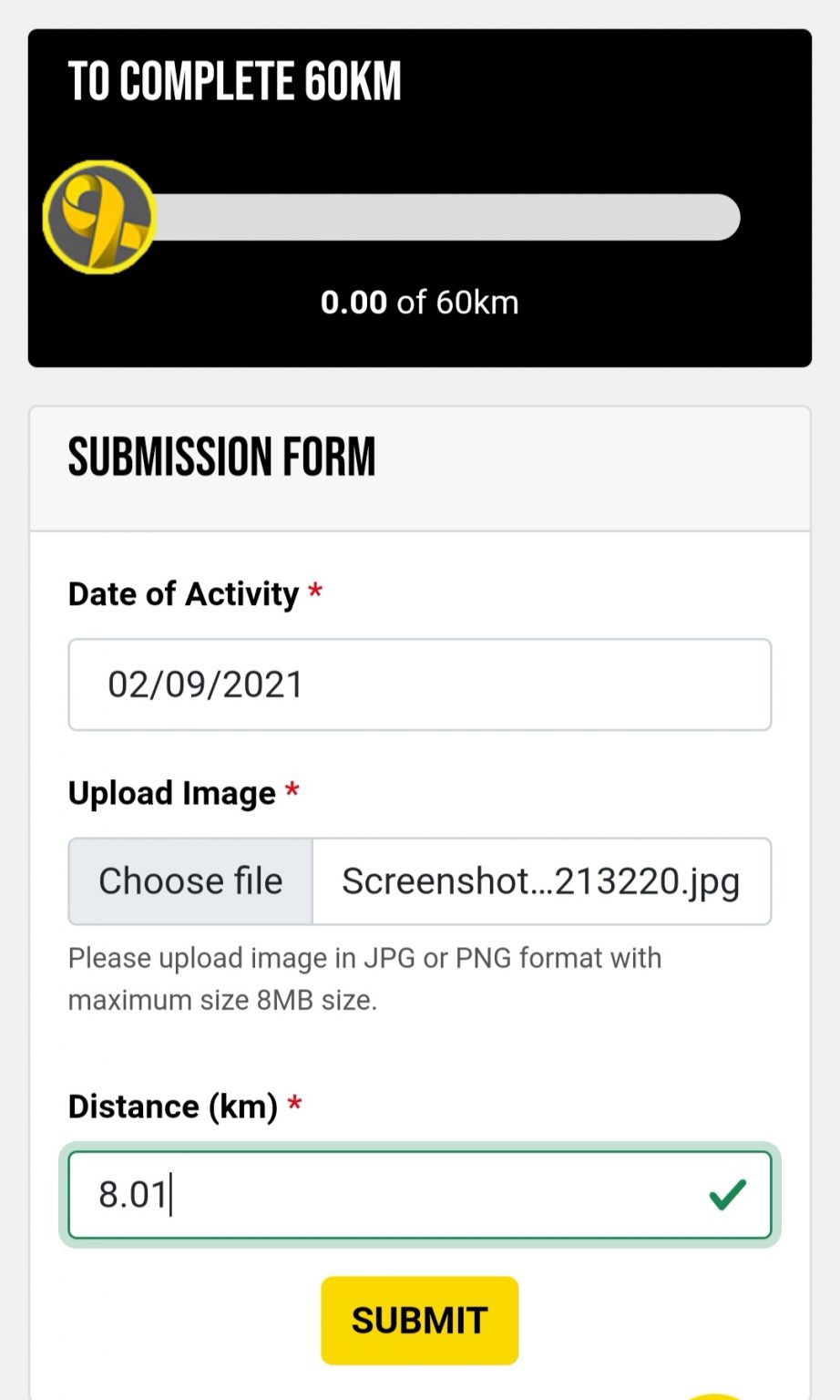
Task: Click the Date of Activity label
Action: (183, 594)
